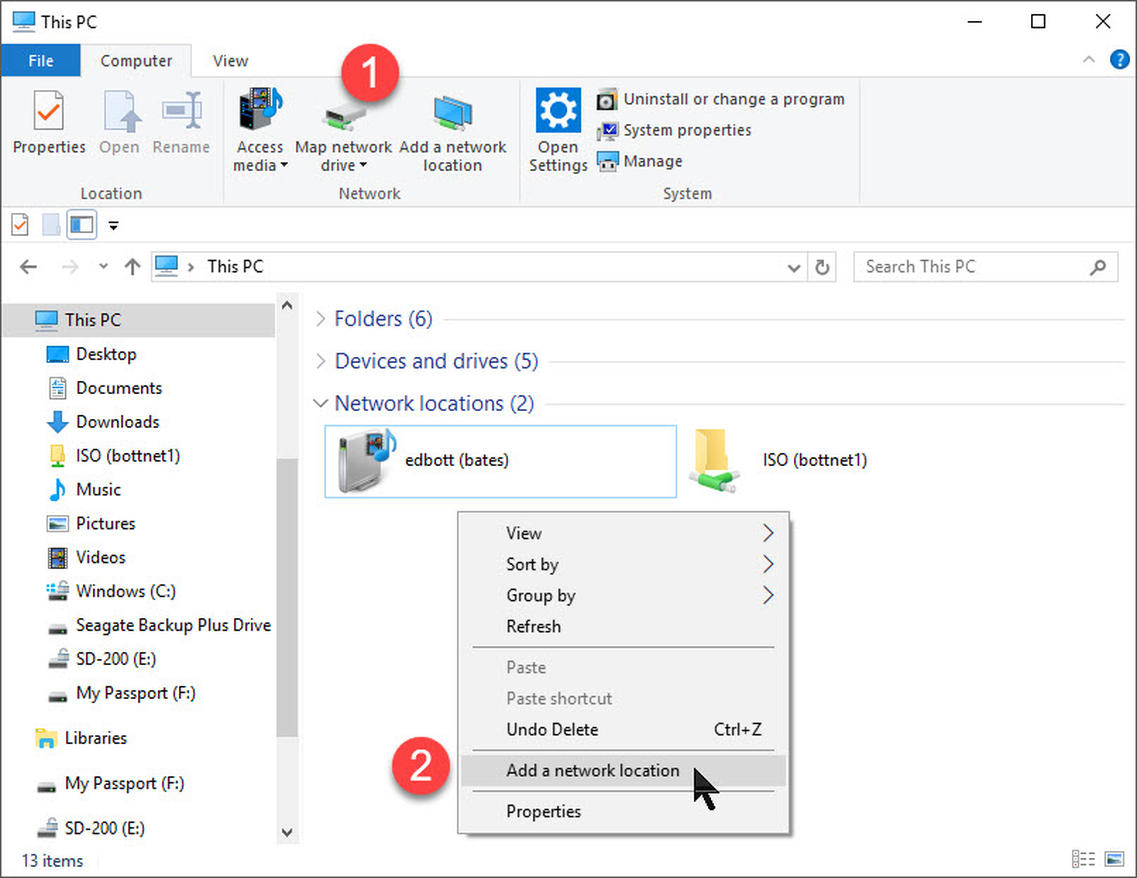Expand the Folders section
This screenshot has width=1137, height=878.
[x=320, y=318]
